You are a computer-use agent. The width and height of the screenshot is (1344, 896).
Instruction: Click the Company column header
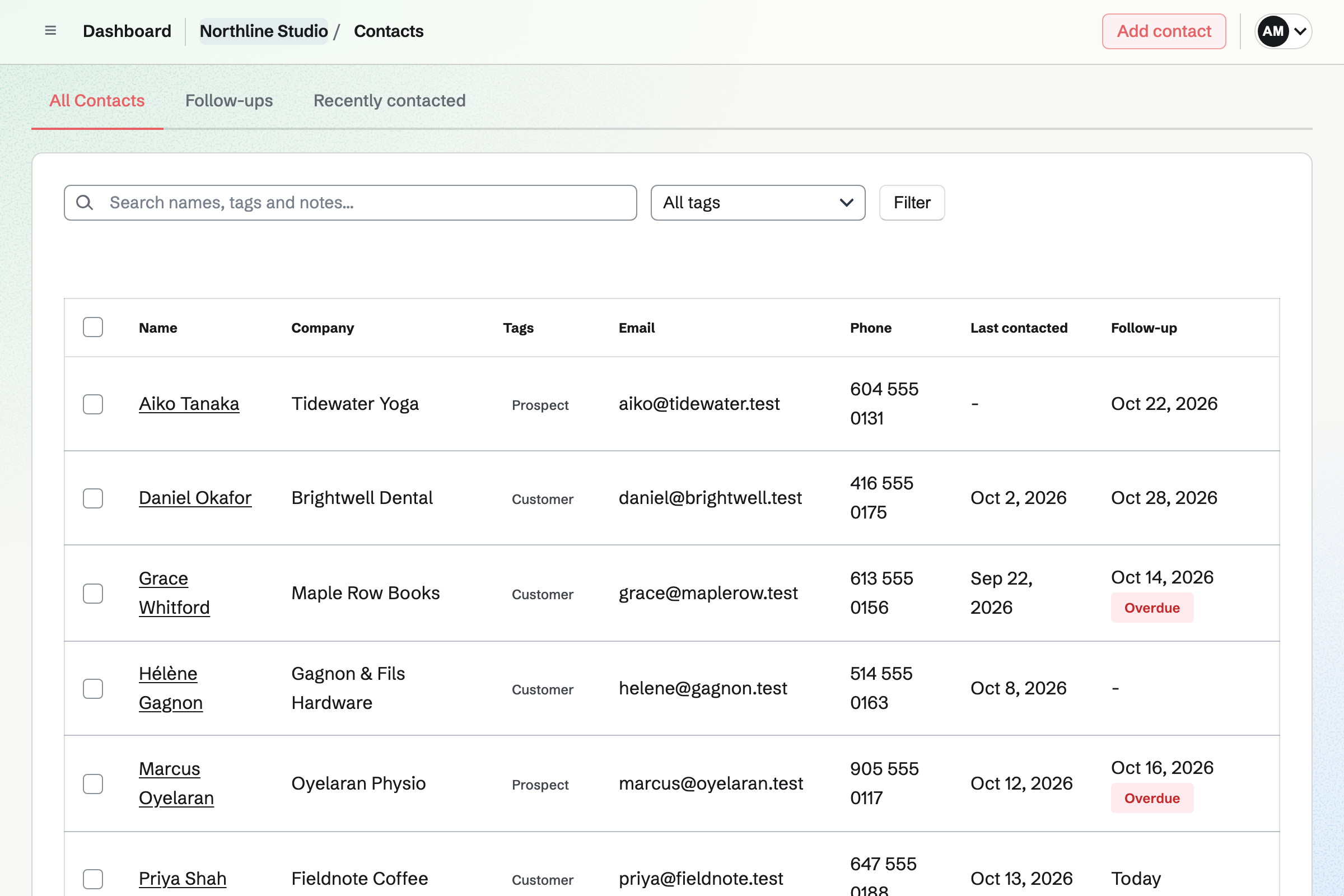pyautogui.click(x=323, y=328)
